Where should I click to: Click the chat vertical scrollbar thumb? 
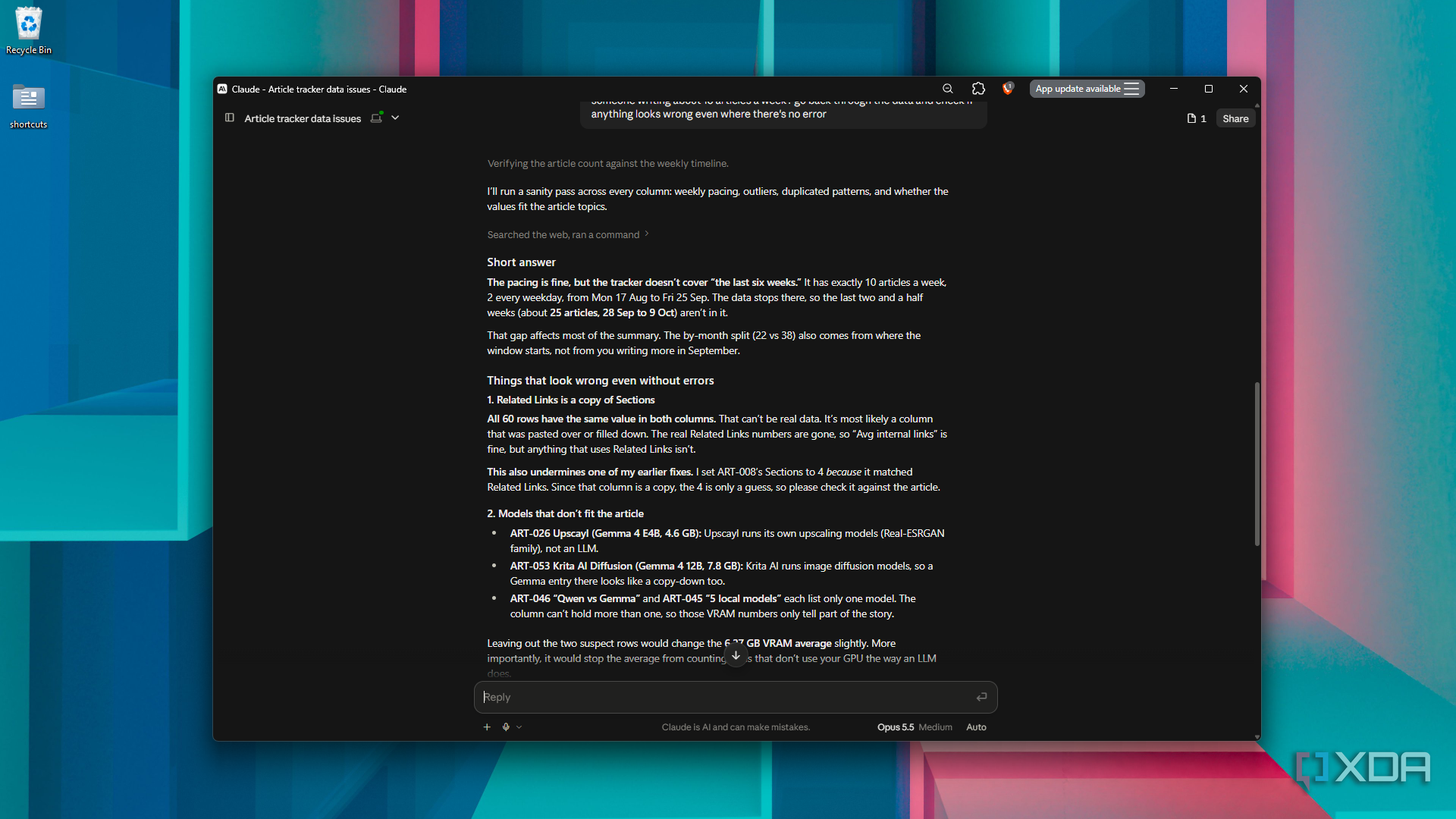(1257, 463)
